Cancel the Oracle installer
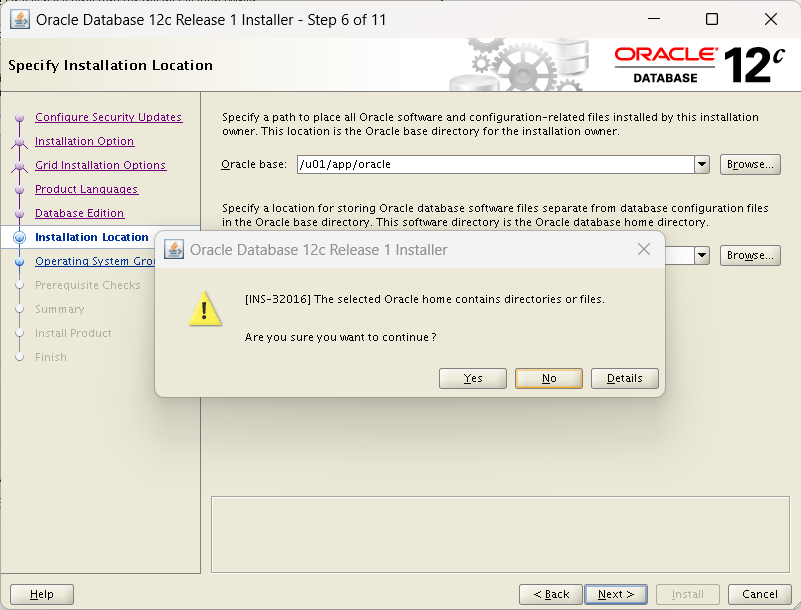The width and height of the screenshot is (801, 610). 760,594
